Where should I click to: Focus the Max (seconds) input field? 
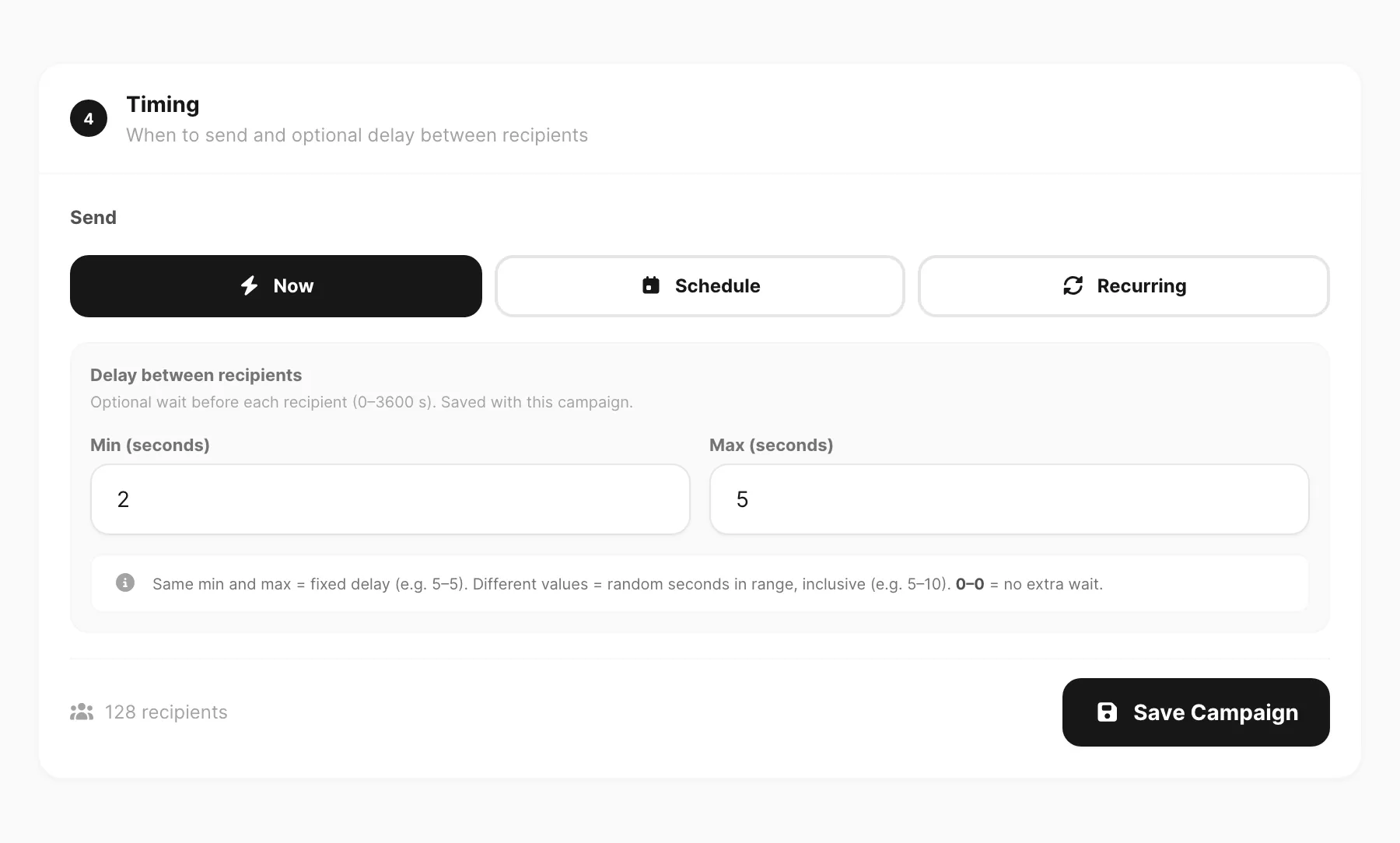[1010, 499]
